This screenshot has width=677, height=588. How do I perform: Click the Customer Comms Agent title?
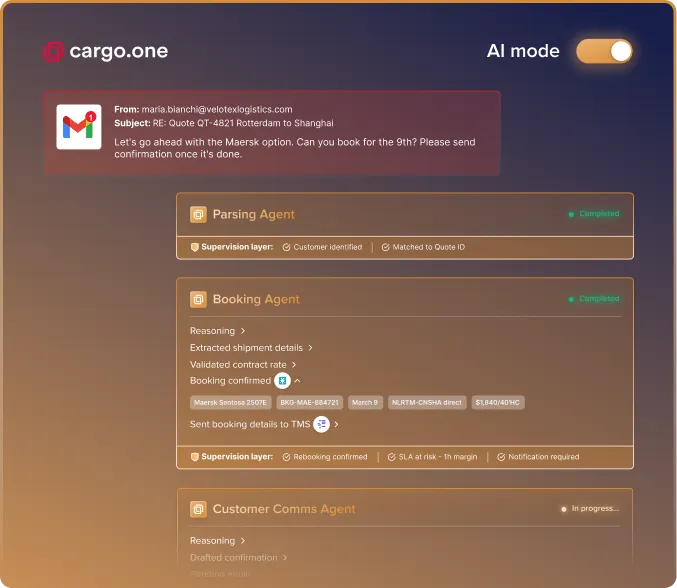click(284, 509)
